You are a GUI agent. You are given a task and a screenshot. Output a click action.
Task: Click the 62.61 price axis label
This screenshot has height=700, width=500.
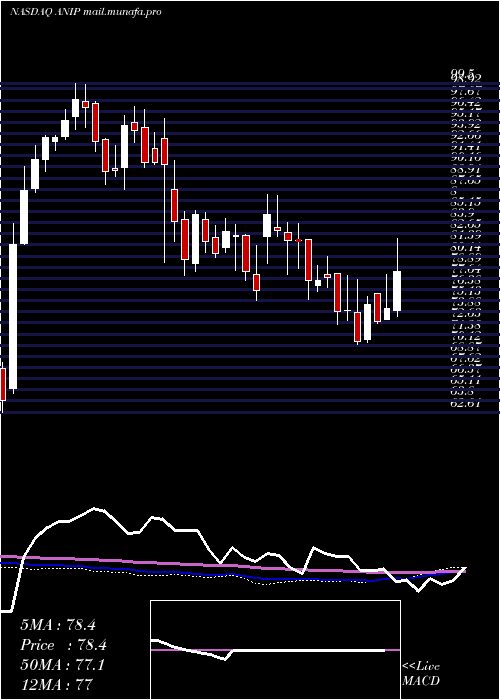tap(464, 404)
